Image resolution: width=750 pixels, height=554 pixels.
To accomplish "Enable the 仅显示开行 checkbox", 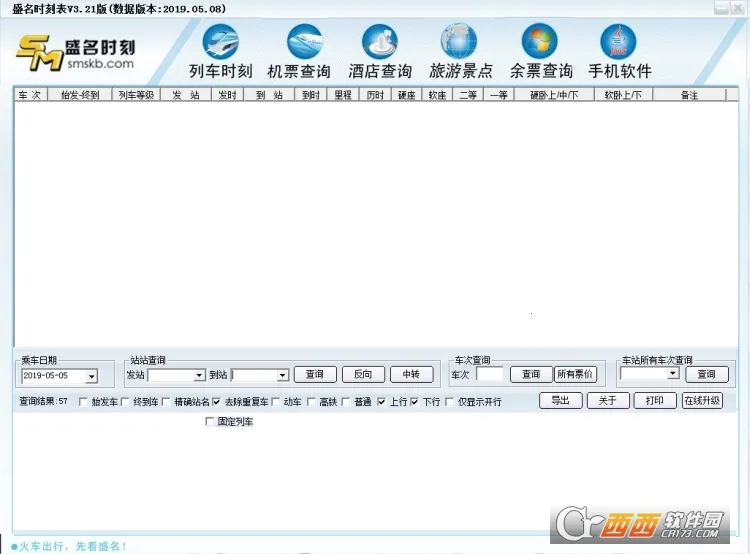I will [x=450, y=402].
